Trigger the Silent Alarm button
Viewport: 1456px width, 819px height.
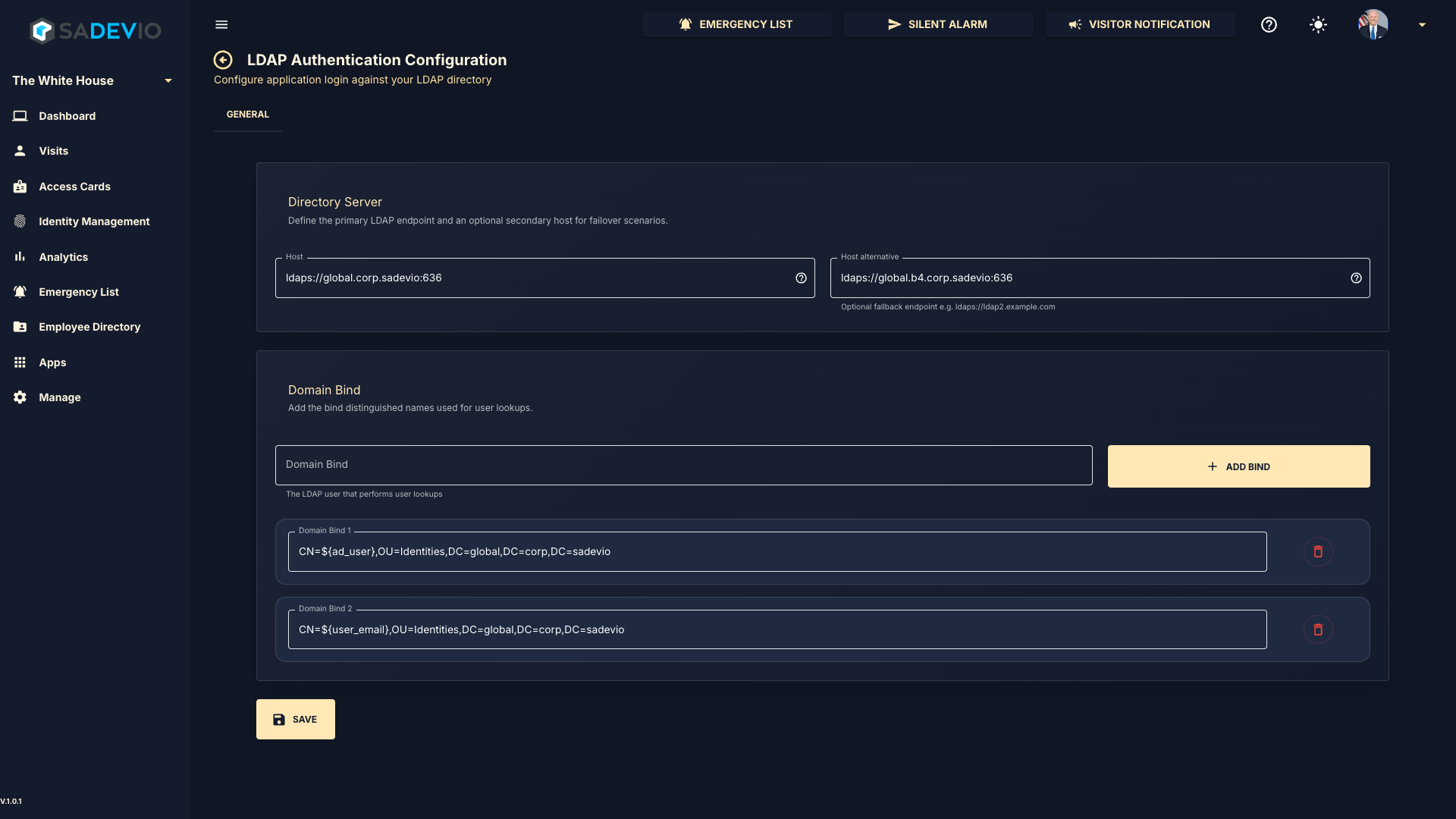point(938,24)
